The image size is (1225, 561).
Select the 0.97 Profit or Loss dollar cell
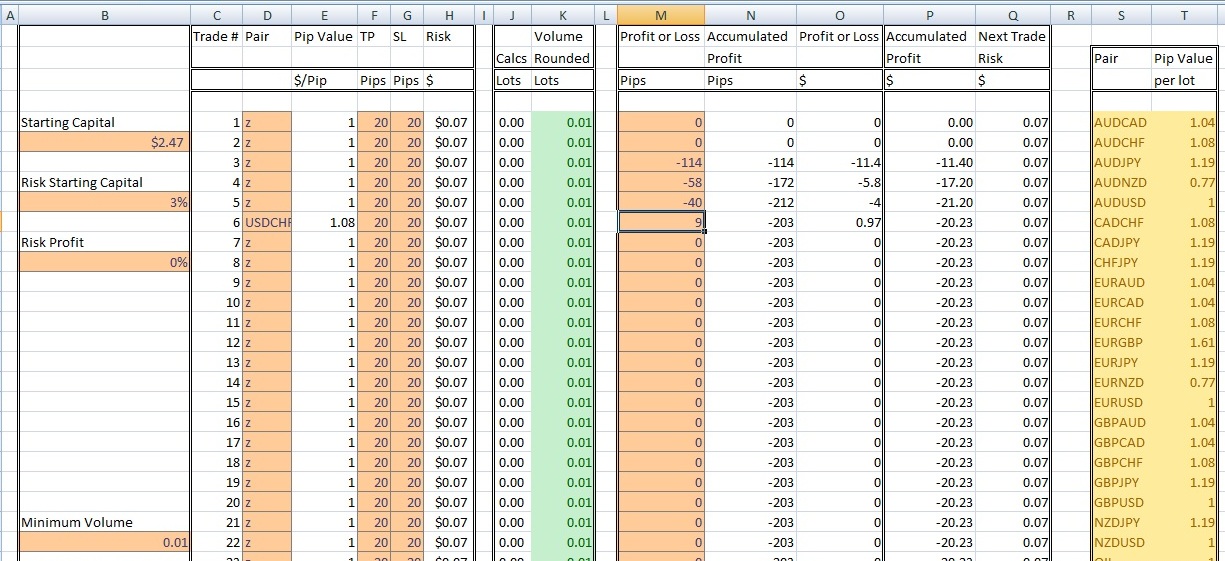point(839,222)
